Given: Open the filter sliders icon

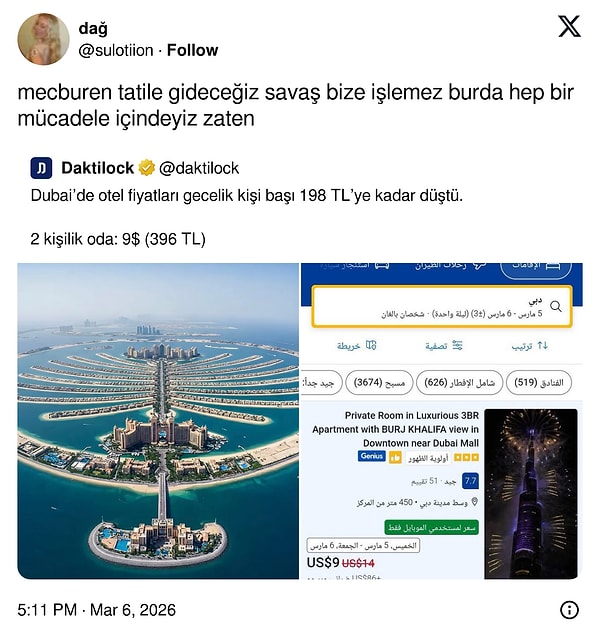Looking at the screenshot, I should point(457,345).
